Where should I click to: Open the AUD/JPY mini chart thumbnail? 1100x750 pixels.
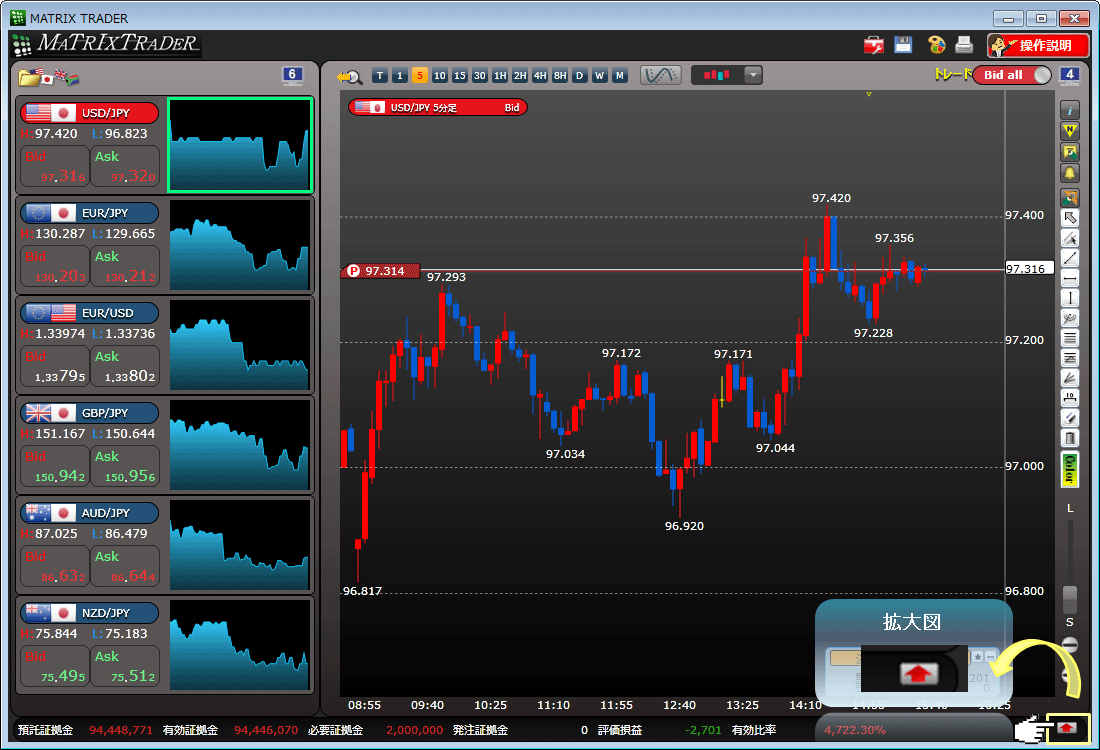pyautogui.click(x=240, y=544)
